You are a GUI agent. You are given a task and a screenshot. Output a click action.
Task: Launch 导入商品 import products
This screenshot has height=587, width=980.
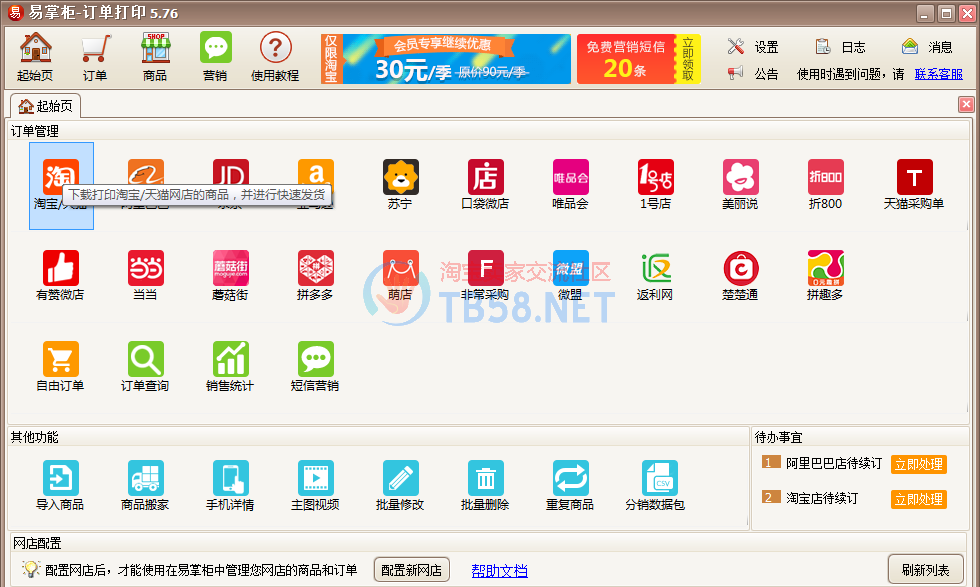[61, 486]
